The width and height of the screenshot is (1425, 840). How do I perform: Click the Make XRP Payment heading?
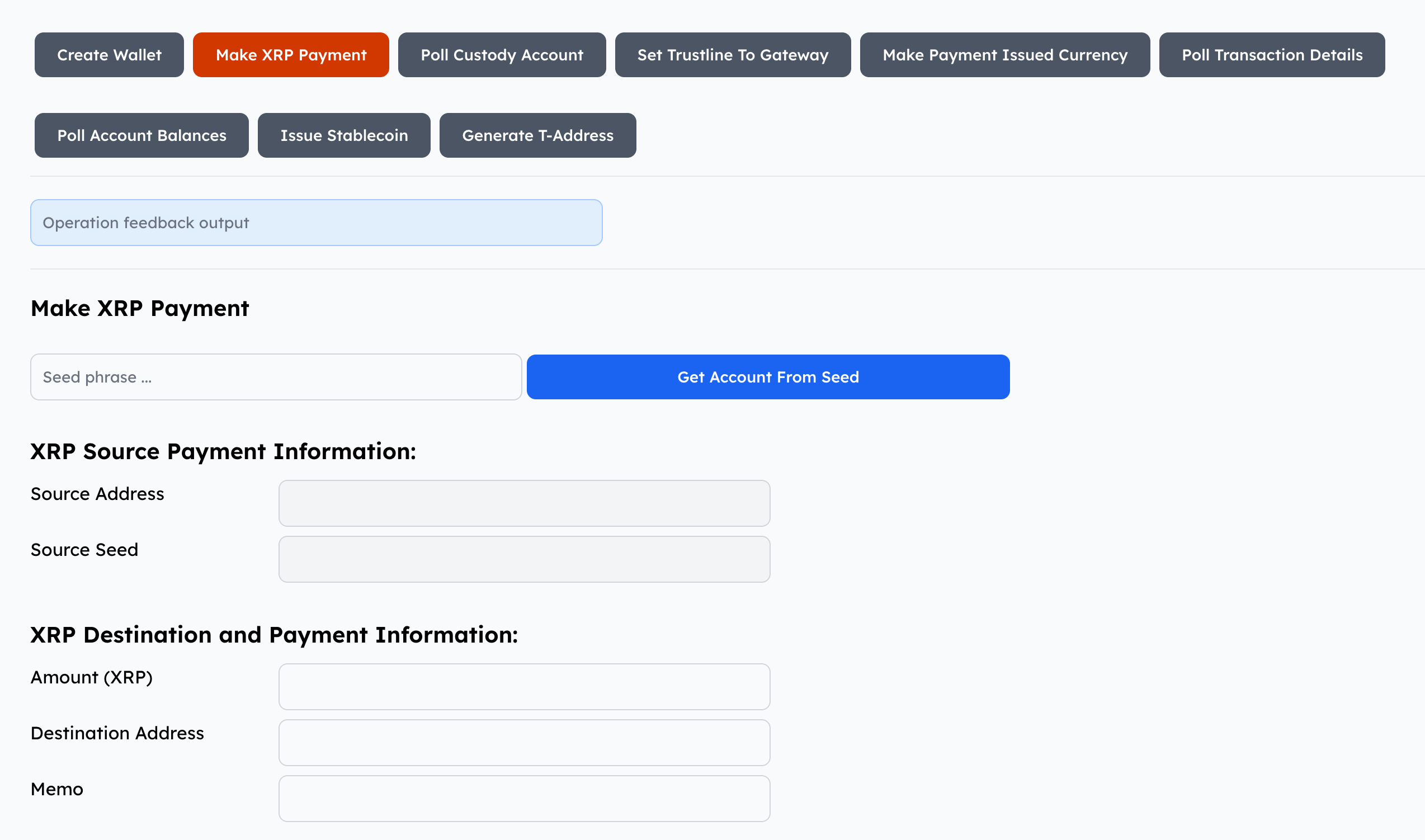coord(140,309)
